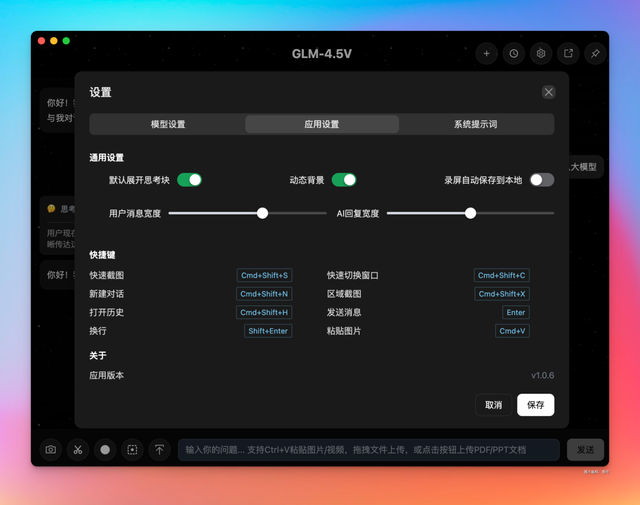640x505 pixels.
Task: Click the plus icon to start new chat
Action: coord(487,53)
